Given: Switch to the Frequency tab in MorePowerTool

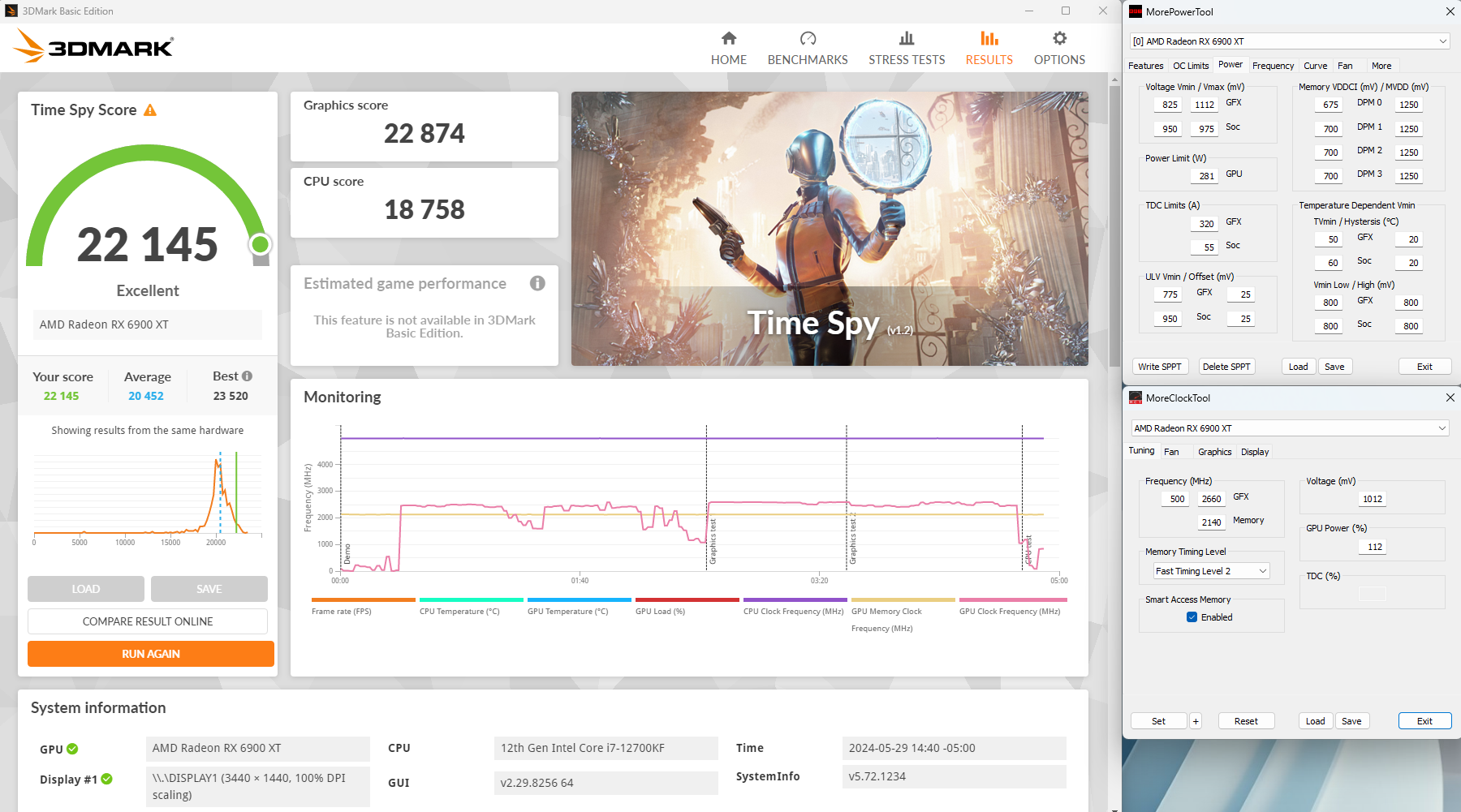Looking at the screenshot, I should pyautogui.click(x=1273, y=66).
